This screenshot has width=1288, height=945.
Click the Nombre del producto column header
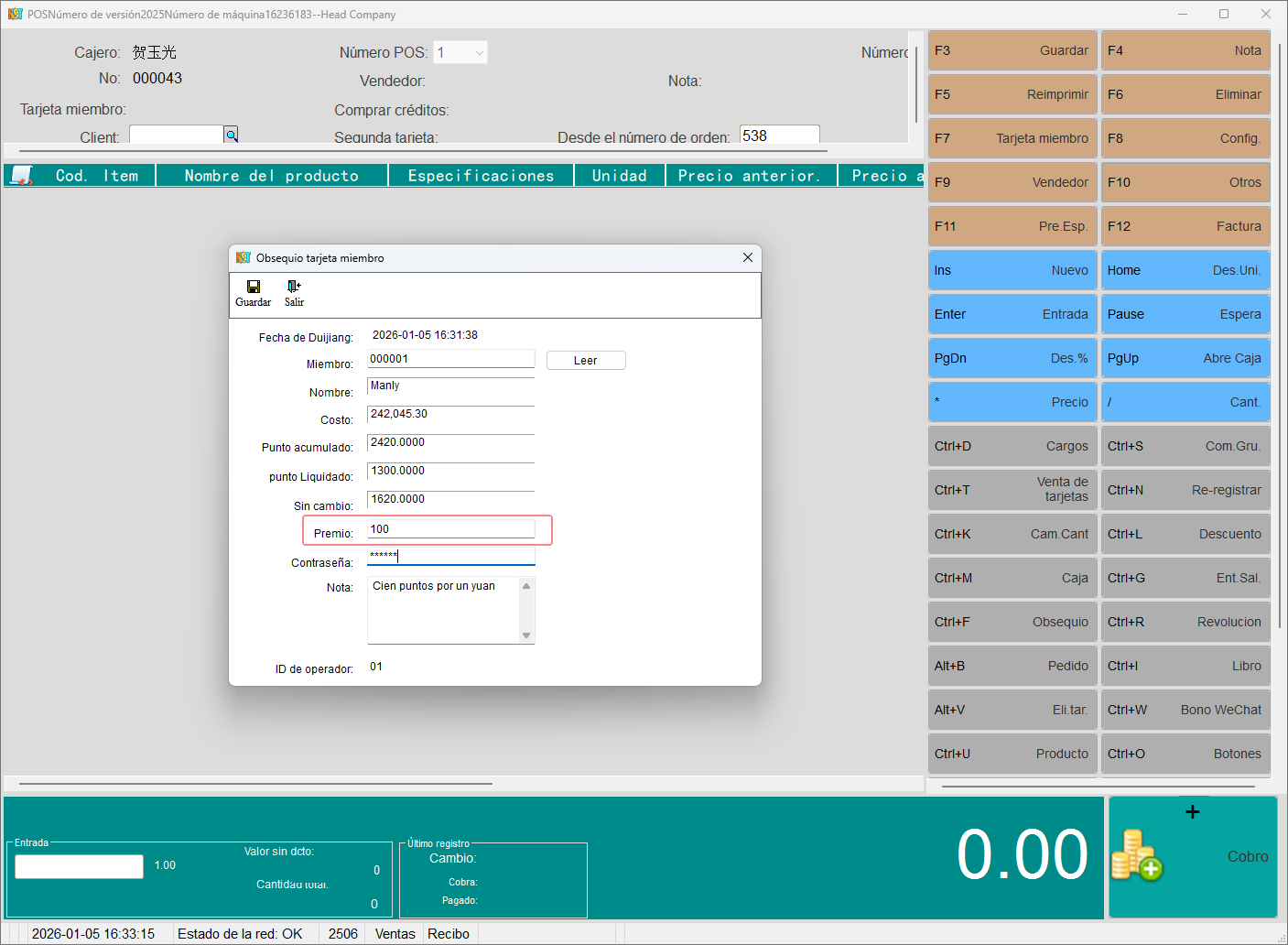click(272, 176)
